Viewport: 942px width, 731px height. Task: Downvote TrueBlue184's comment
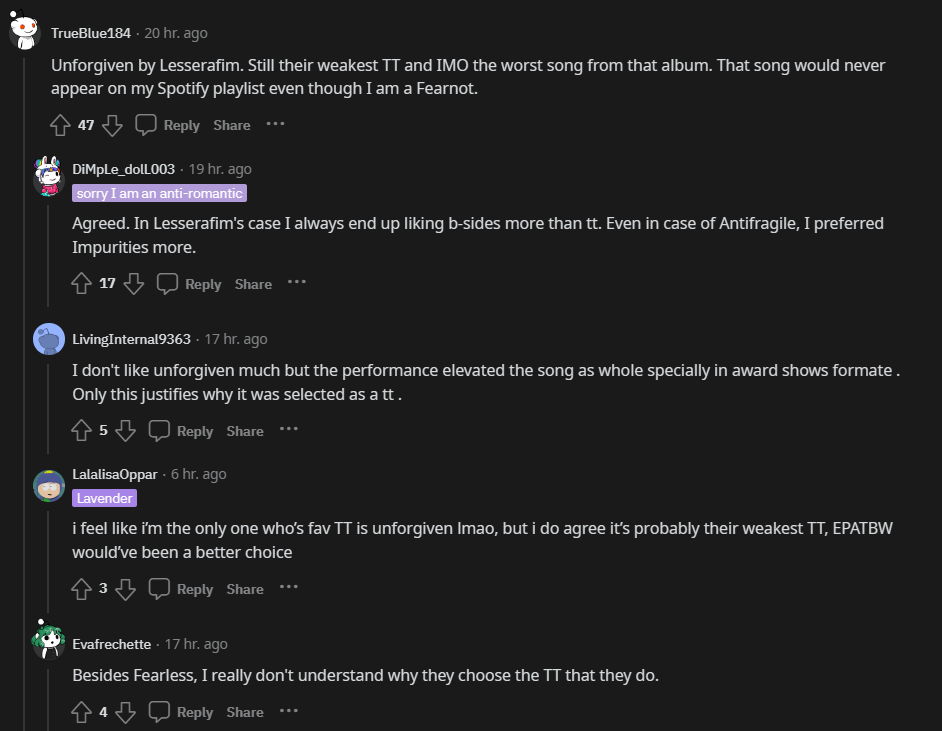tap(112, 125)
